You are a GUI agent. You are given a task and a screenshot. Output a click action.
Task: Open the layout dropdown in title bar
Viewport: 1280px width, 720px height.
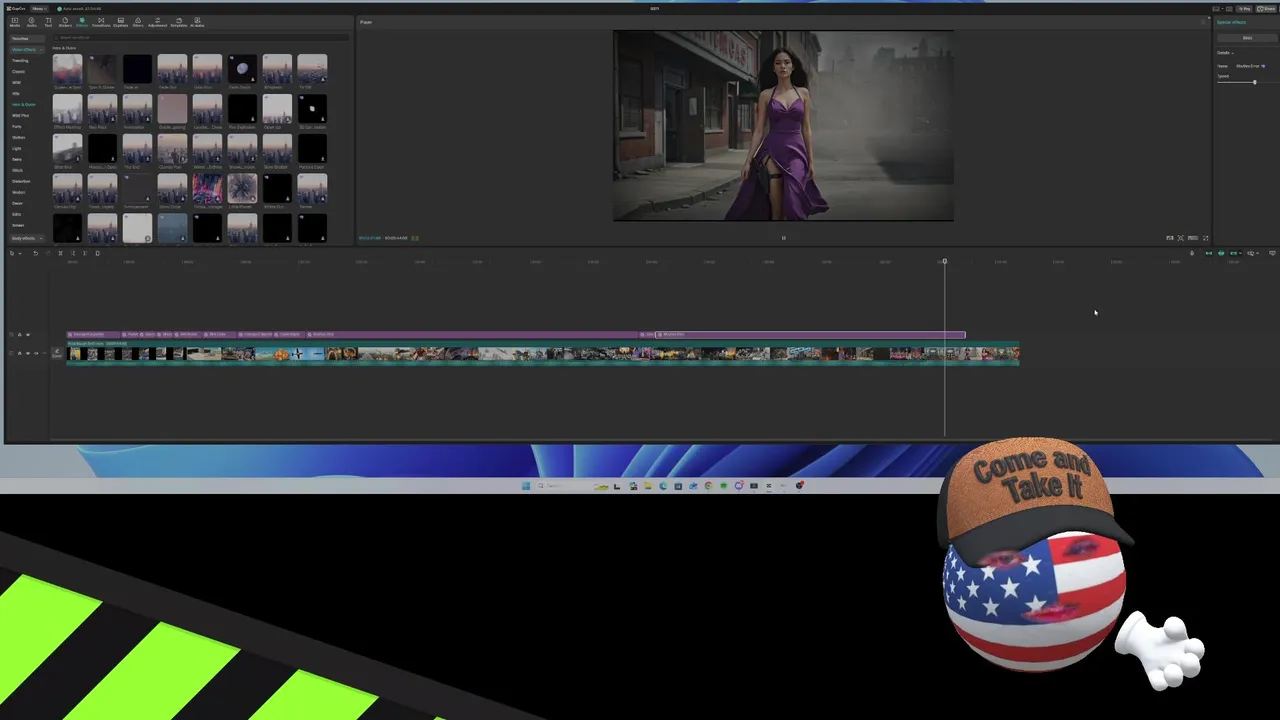point(1219,9)
